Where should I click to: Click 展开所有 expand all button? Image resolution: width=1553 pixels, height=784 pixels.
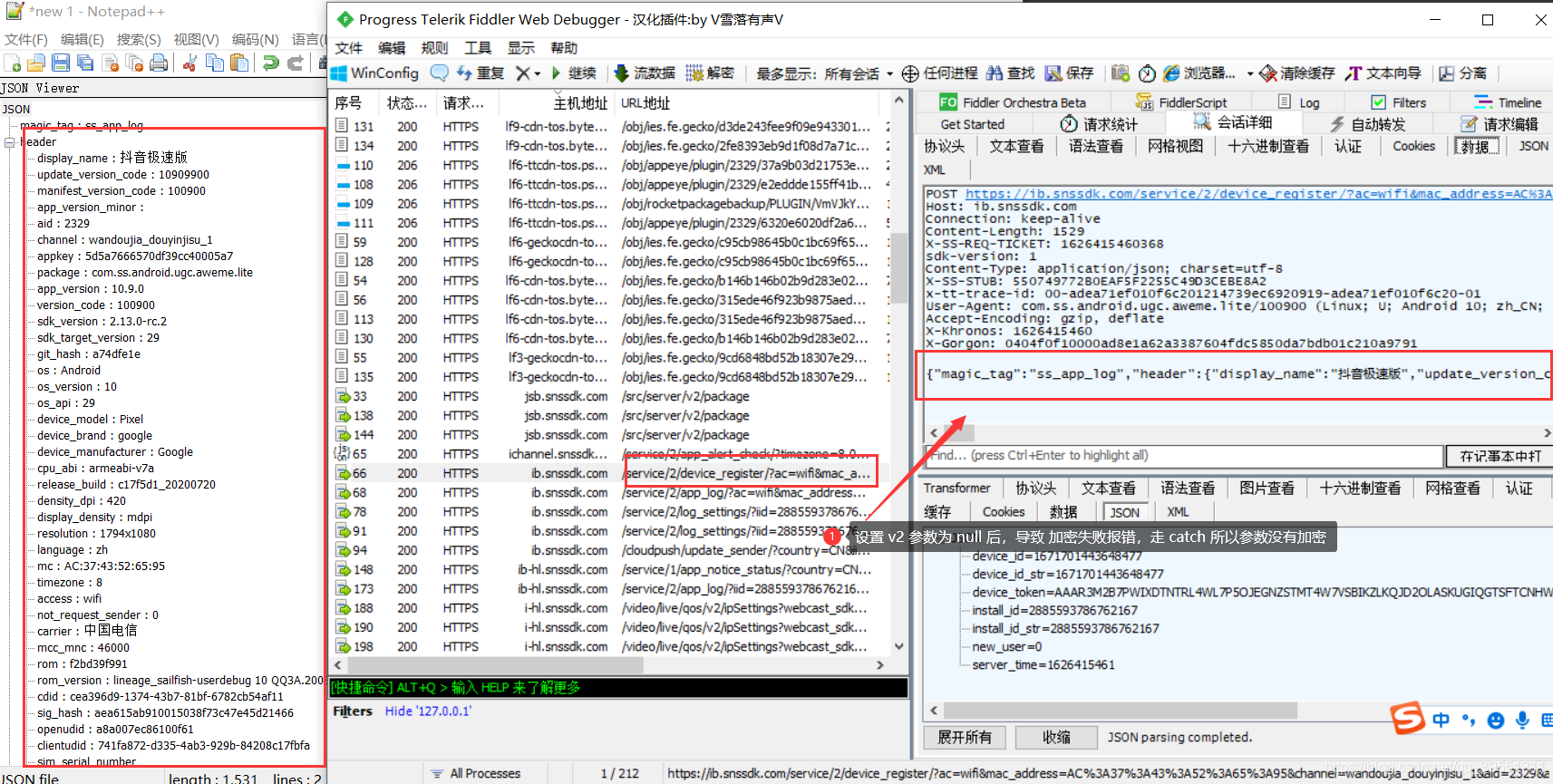point(965,737)
